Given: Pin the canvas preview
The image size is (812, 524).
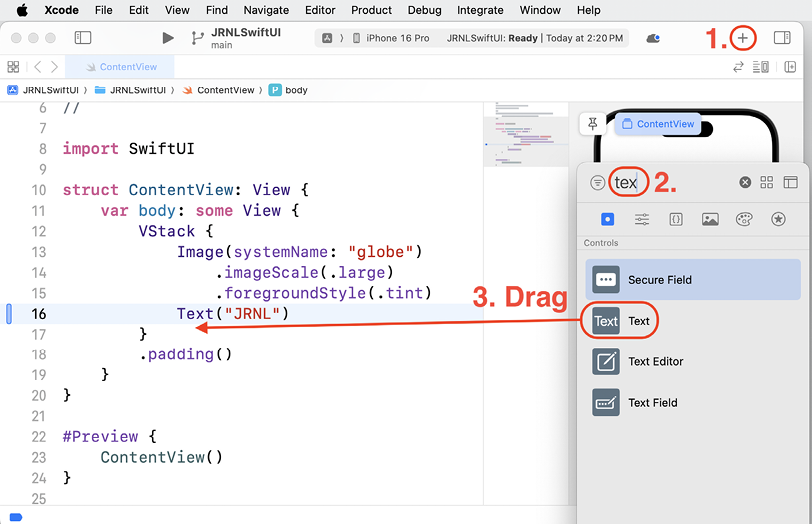Looking at the screenshot, I should 593,124.
